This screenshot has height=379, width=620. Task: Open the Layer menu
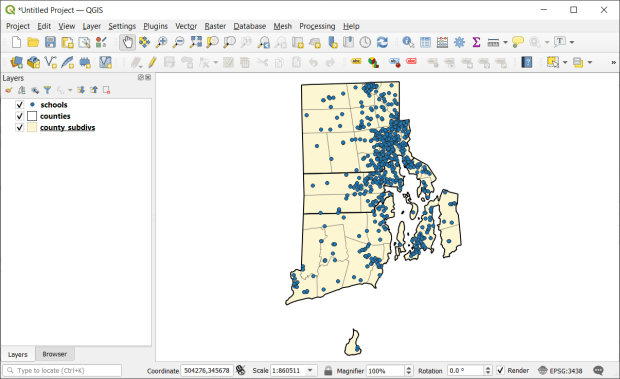[x=92, y=26]
